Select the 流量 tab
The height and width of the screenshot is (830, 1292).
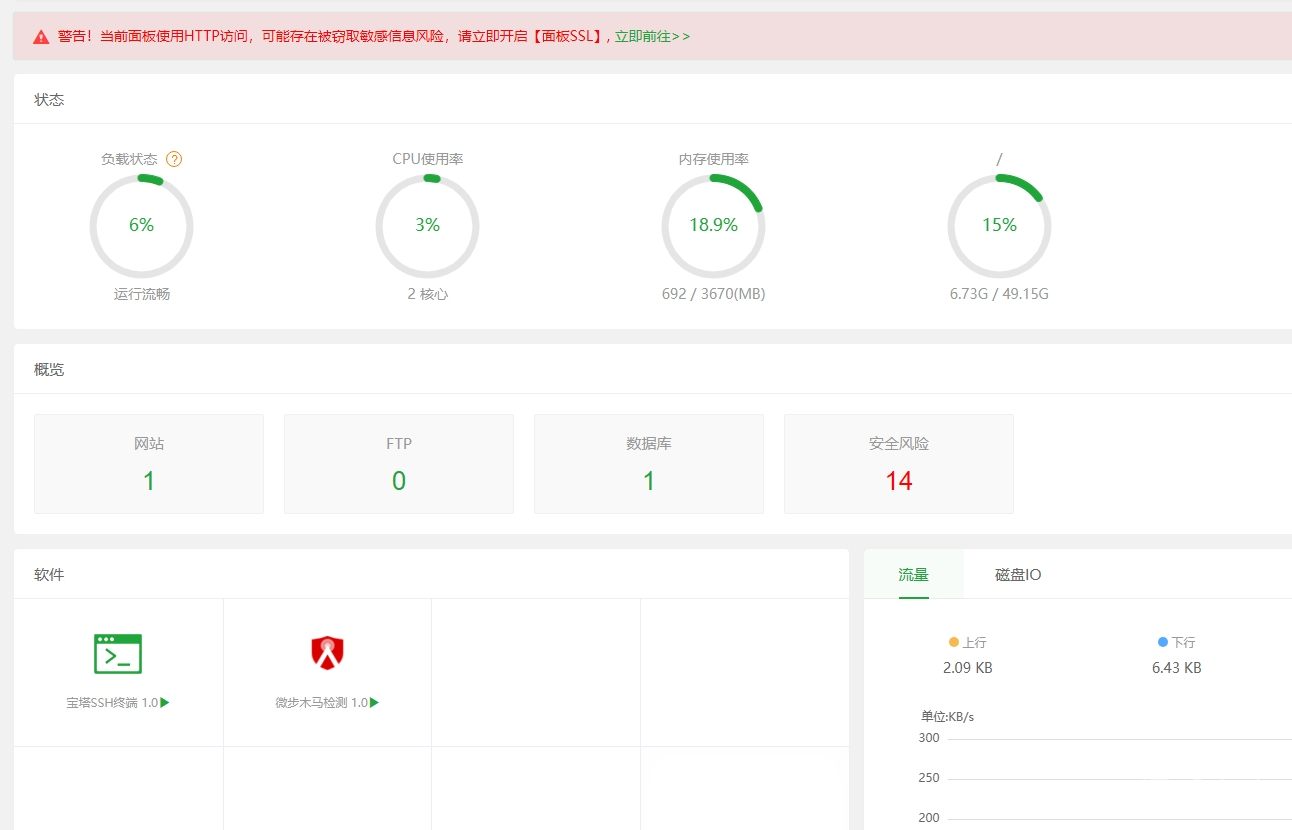pos(913,575)
